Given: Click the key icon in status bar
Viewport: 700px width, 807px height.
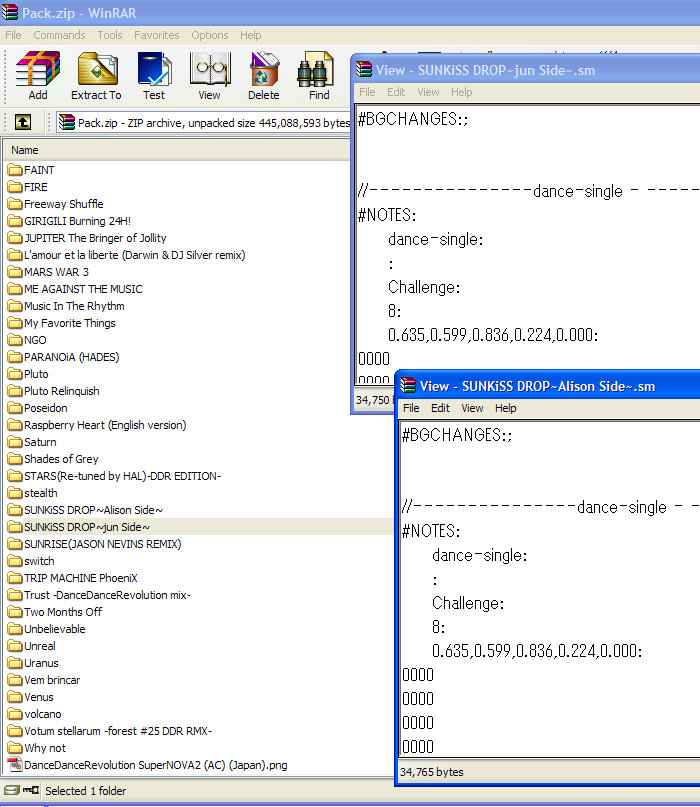Looking at the screenshot, I should (31, 790).
